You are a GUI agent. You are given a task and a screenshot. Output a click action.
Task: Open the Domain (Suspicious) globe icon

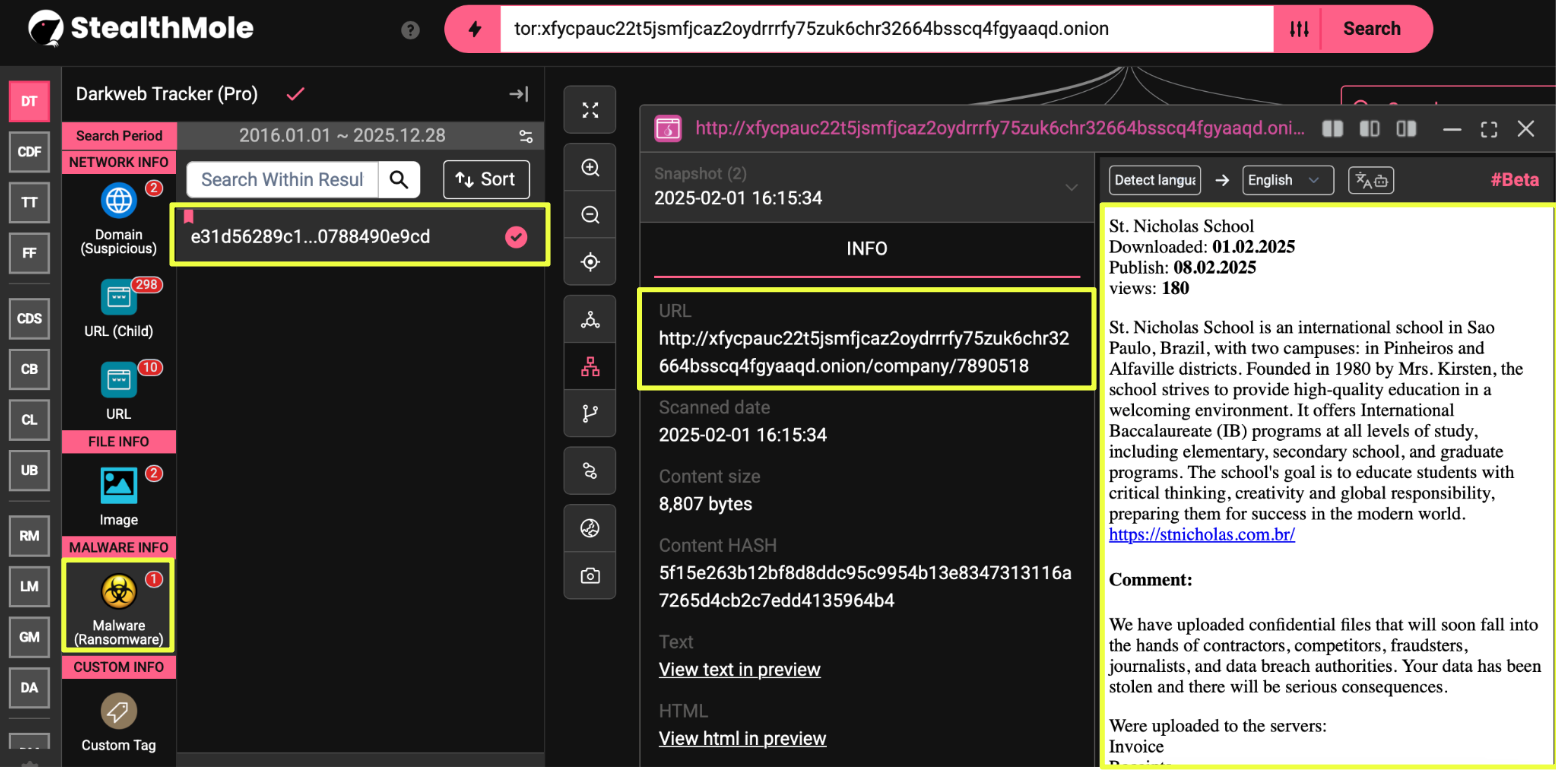(x=119, y=201)
